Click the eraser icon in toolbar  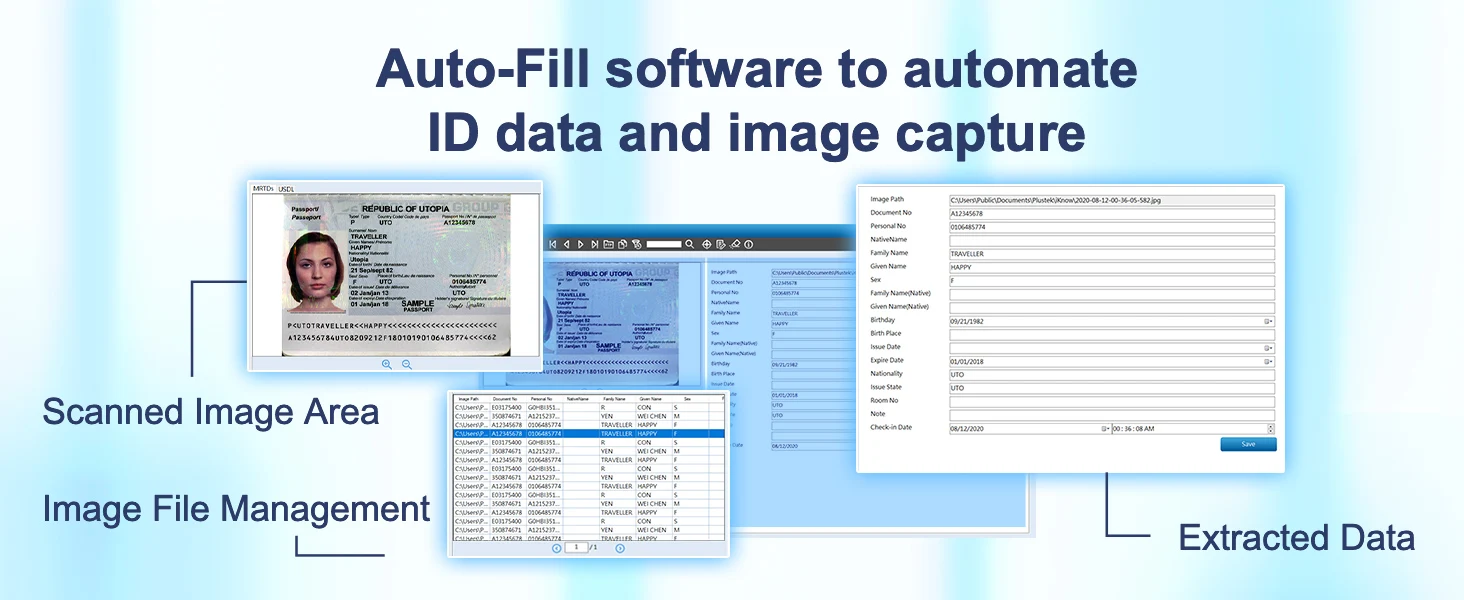coord(734,244)
